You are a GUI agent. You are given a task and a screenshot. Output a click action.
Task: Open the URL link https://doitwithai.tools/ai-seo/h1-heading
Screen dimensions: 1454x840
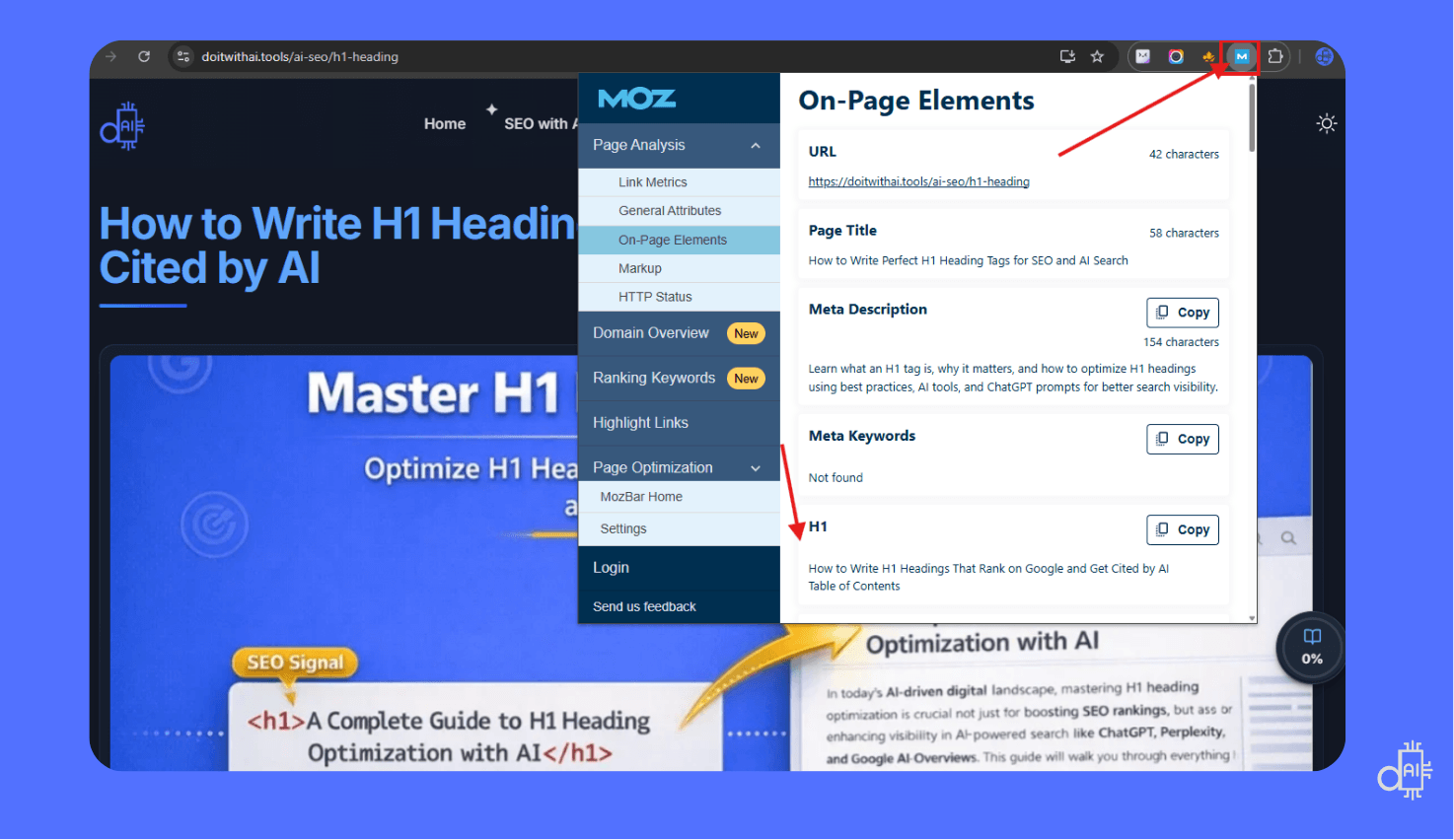(x=918, y=182)
